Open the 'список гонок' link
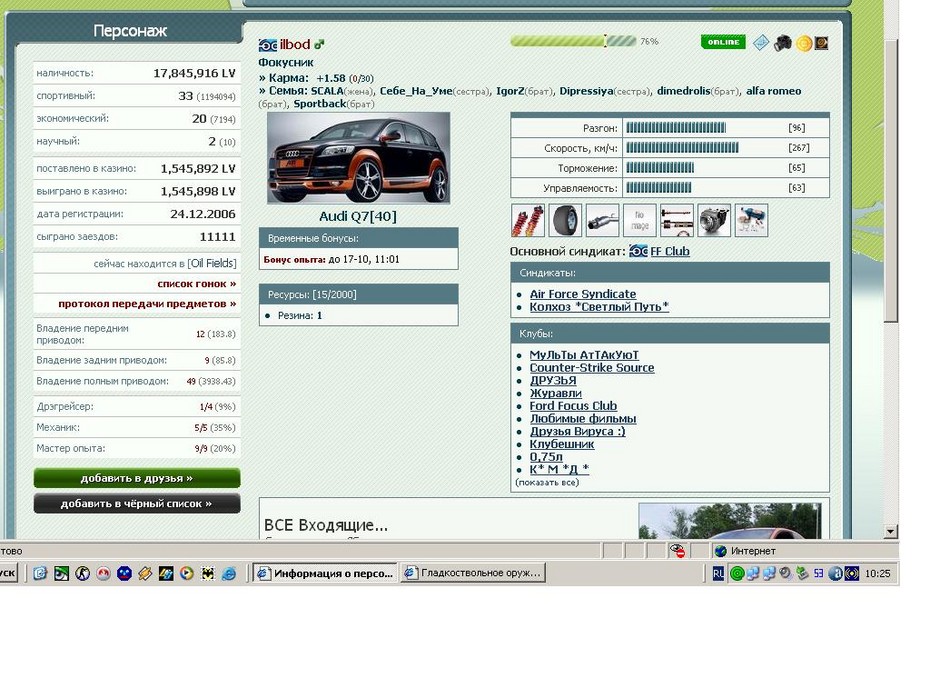Screen dimensions: 930x698 pyautogui.click(x=196, y=284)
